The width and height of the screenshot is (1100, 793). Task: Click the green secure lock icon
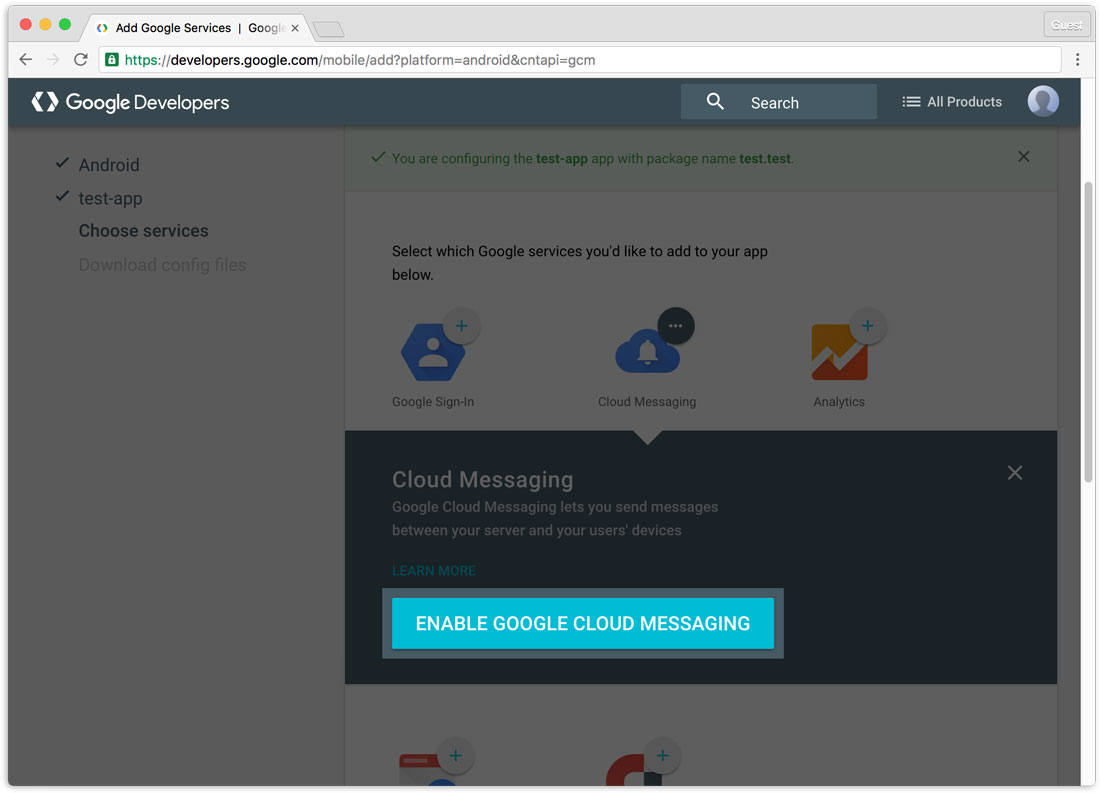112,60
